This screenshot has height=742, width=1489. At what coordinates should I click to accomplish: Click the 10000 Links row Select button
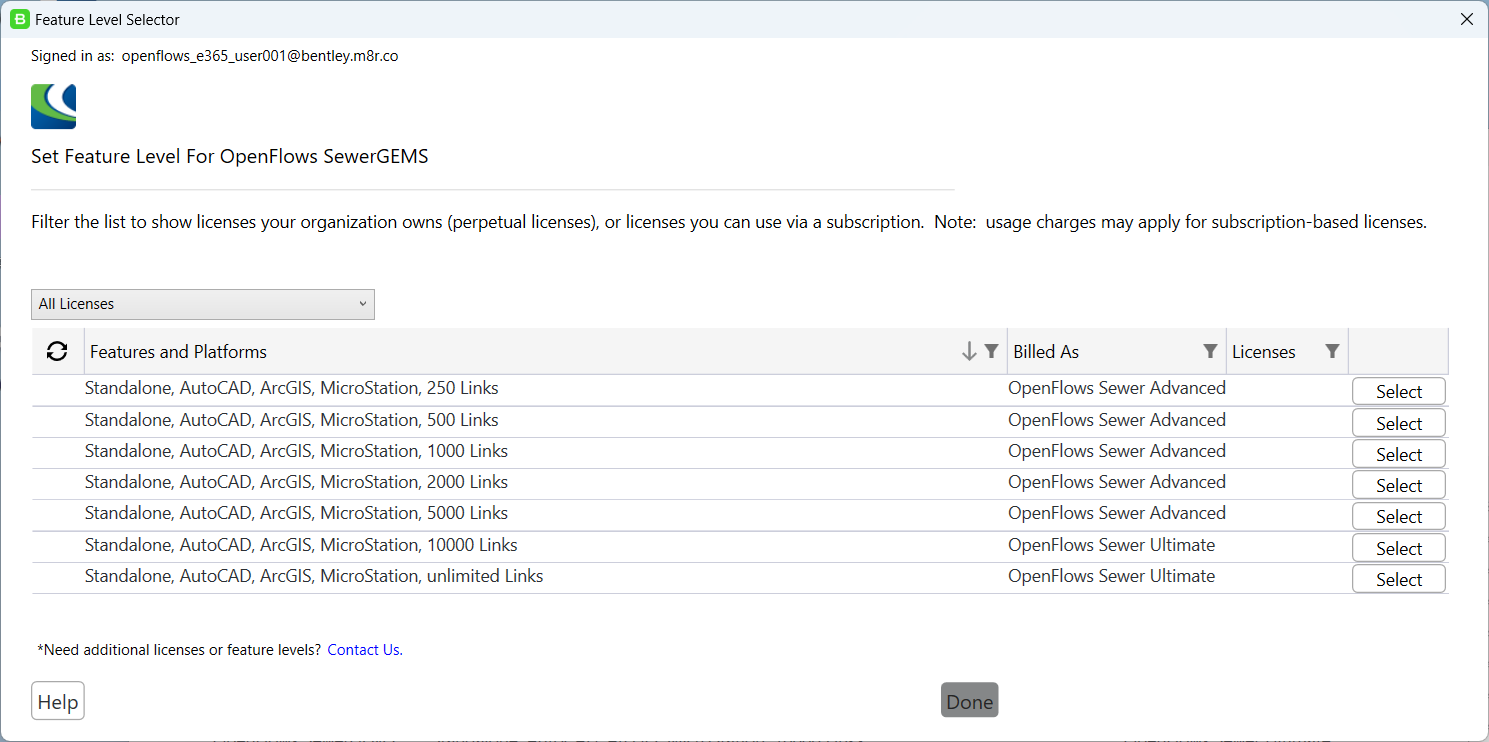[1398, 547]
